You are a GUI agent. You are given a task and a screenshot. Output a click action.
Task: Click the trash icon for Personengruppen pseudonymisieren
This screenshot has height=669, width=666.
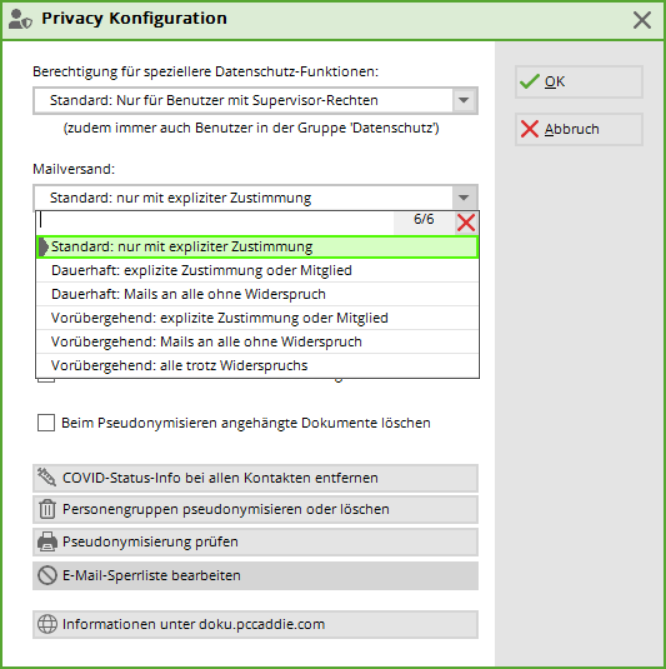[x=47, y=509]
